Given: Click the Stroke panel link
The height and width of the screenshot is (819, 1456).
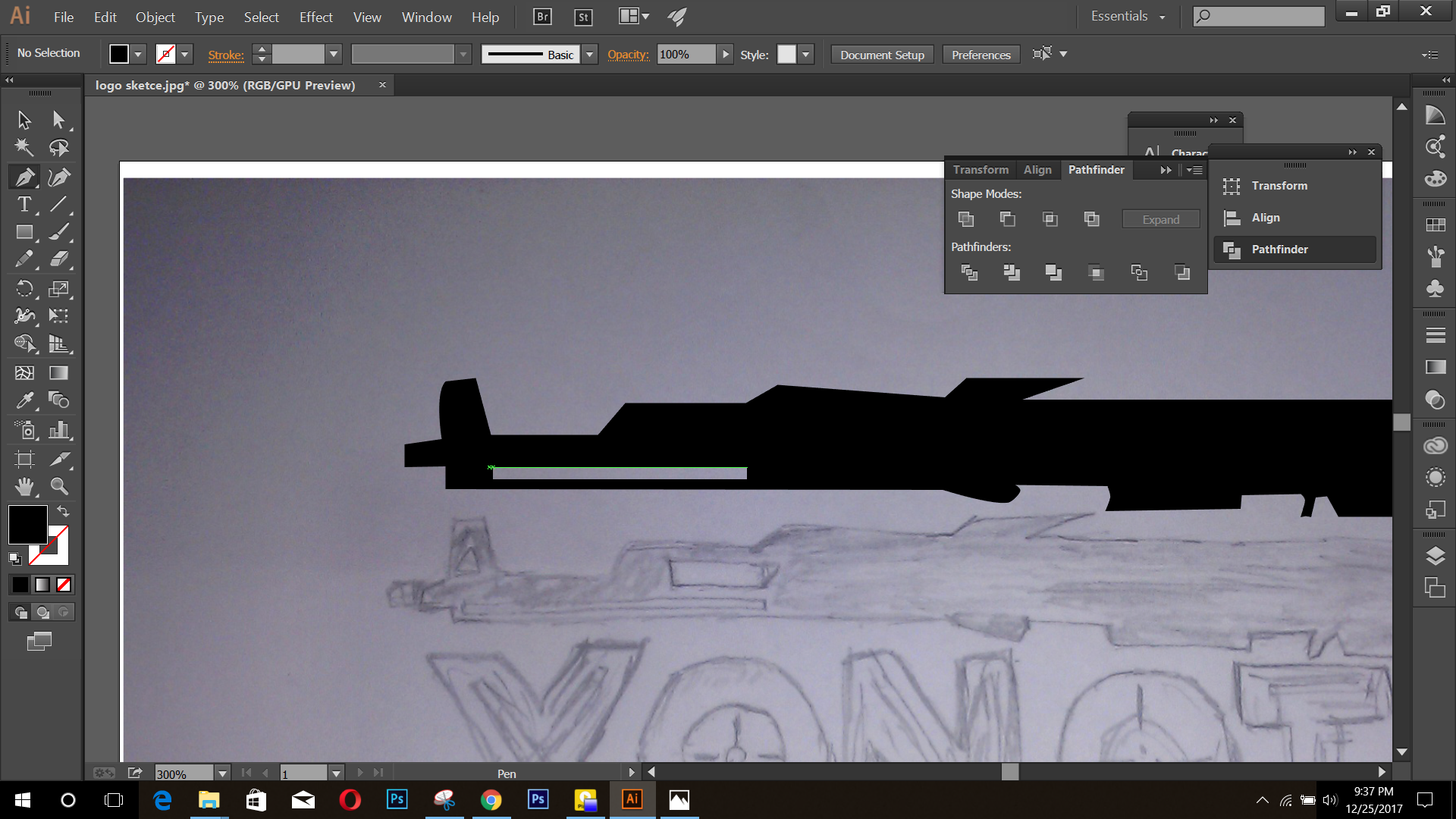Looking at the screenshot, I should [x=226, y=55].
